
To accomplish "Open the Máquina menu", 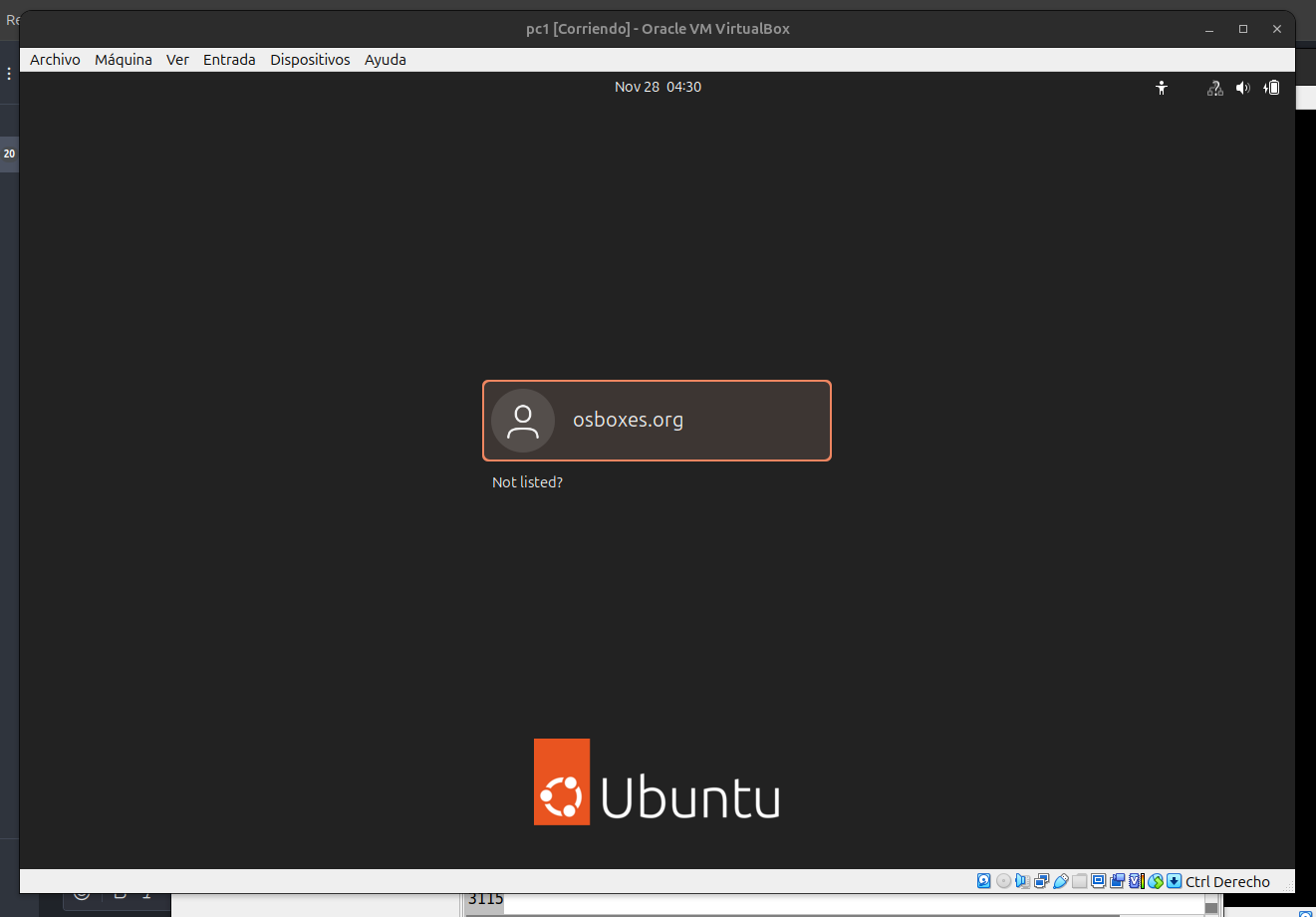I will tap(124, 60).
